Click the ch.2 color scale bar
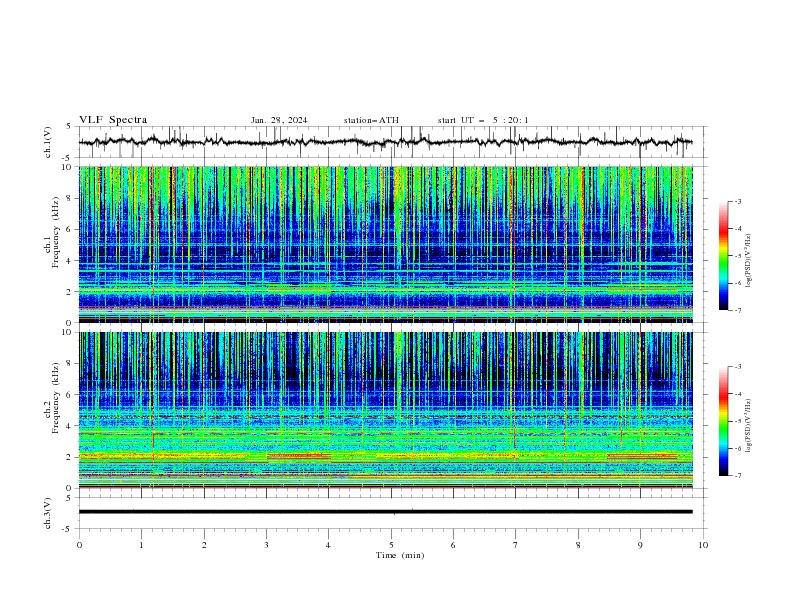The width and height of the screenshot is (792, 612). (x=724, y=421)
